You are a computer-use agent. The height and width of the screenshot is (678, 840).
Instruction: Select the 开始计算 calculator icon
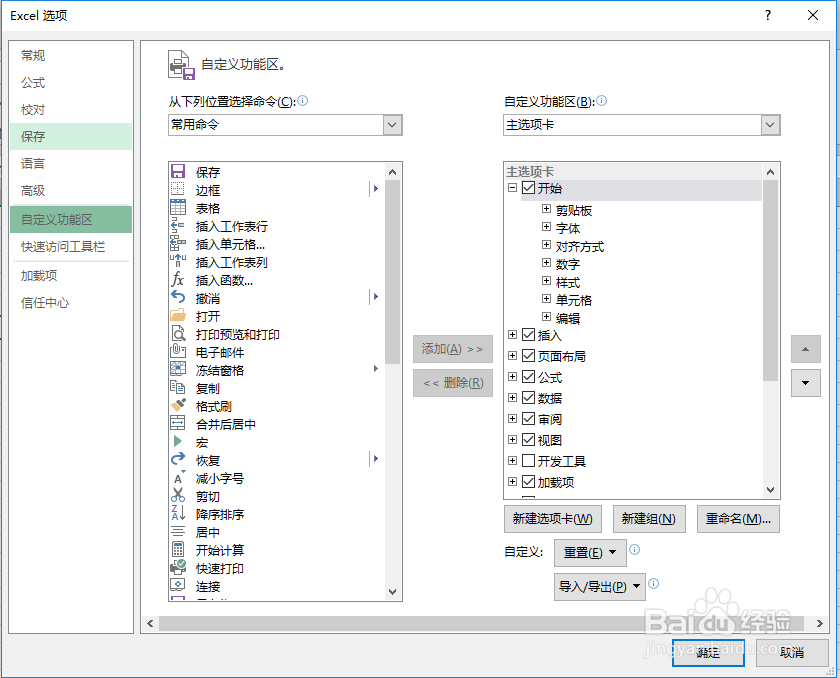coord(178,549)
